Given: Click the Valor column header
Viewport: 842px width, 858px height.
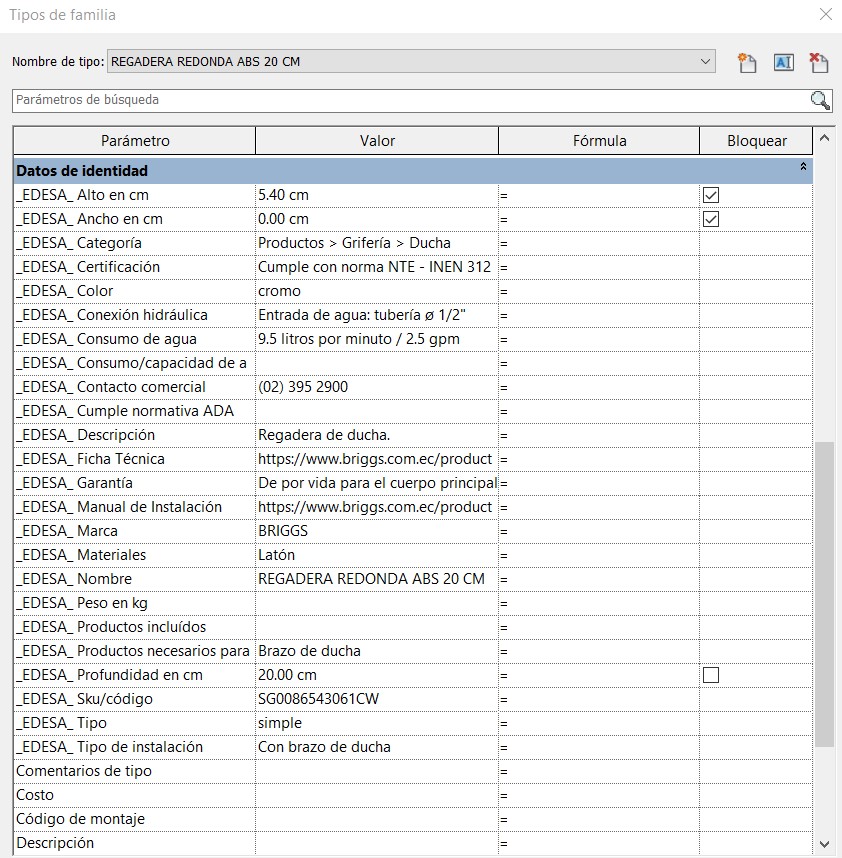Looking at the screenshot, I should point(377,141).
